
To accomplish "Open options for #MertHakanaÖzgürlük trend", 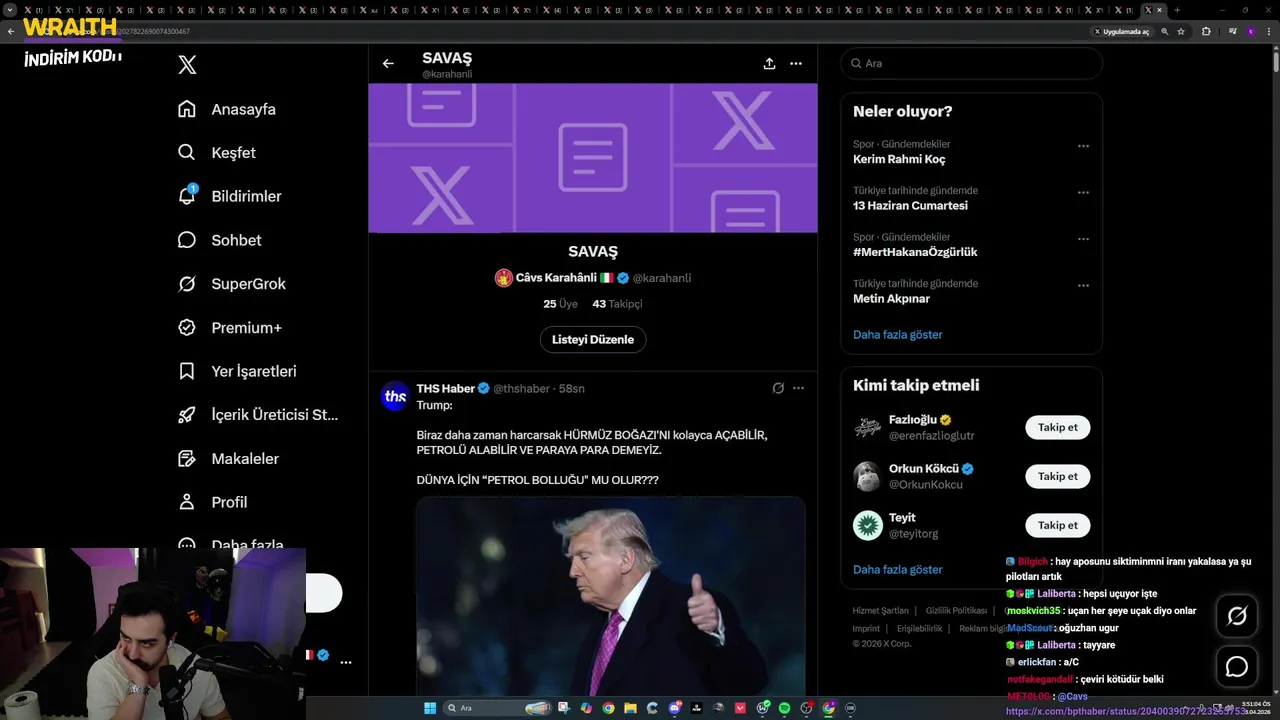I will coord(1083,239).
